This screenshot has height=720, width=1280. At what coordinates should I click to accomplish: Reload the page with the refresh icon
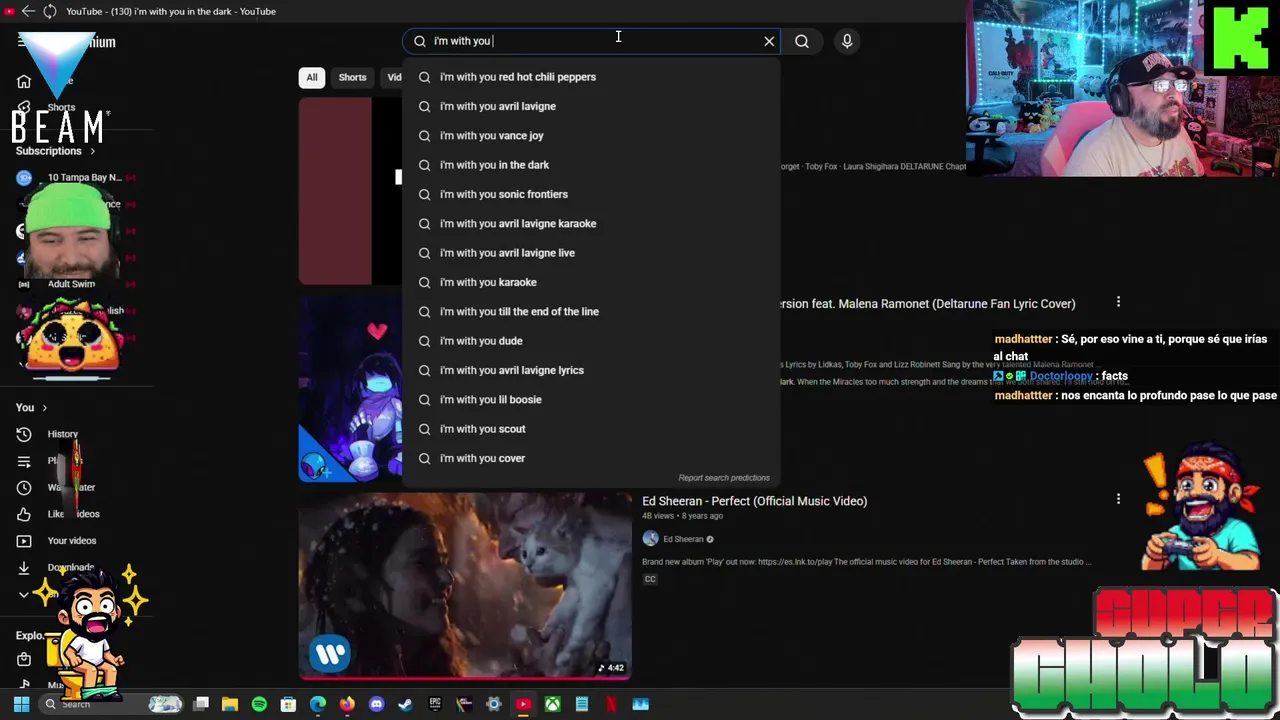(50, 11)
